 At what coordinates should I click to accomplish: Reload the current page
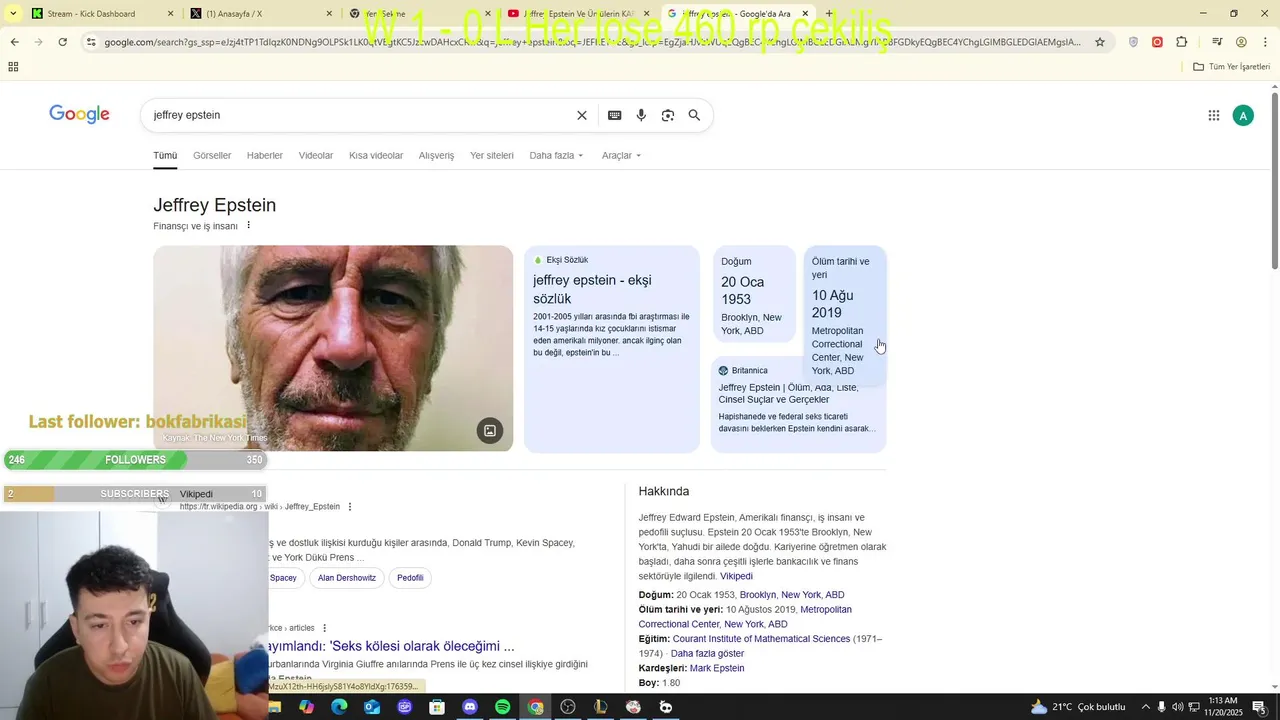click(62, 42)
